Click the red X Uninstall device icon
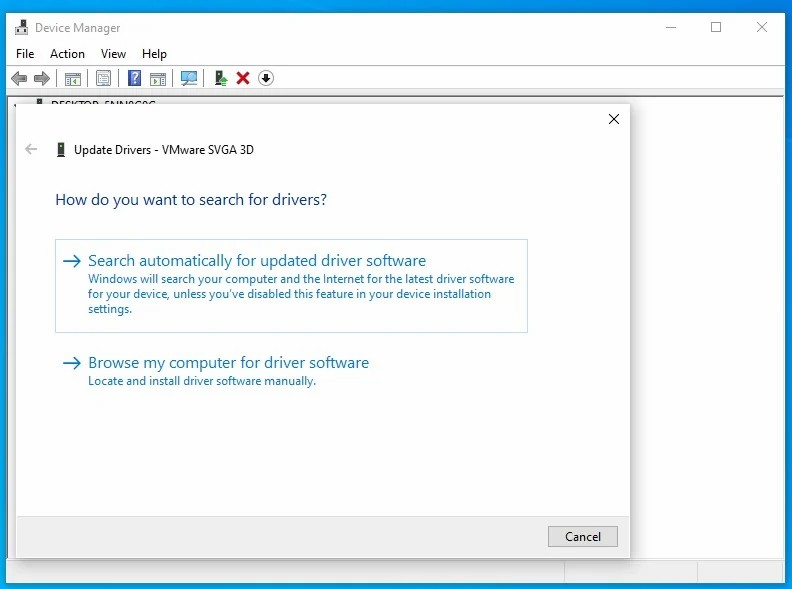 (243, 78)
